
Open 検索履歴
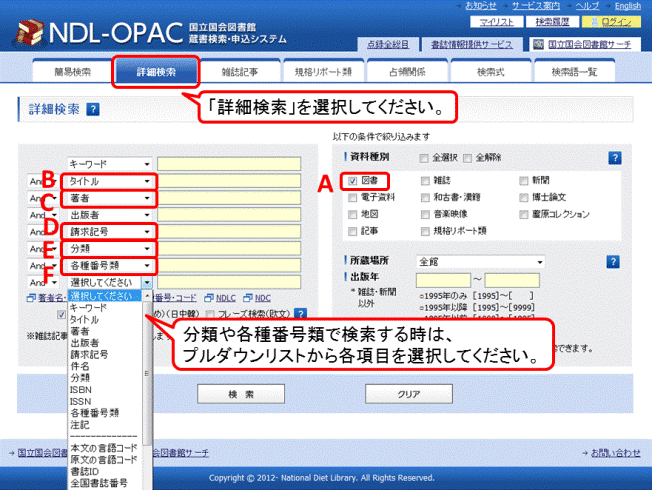tap(552, 22)
